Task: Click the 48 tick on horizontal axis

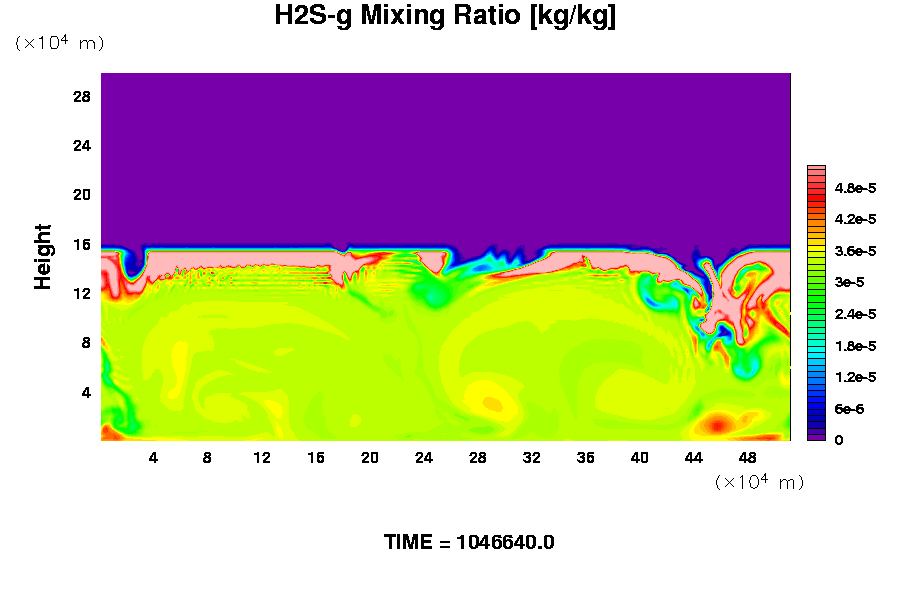Action: [x=747, y=457]
